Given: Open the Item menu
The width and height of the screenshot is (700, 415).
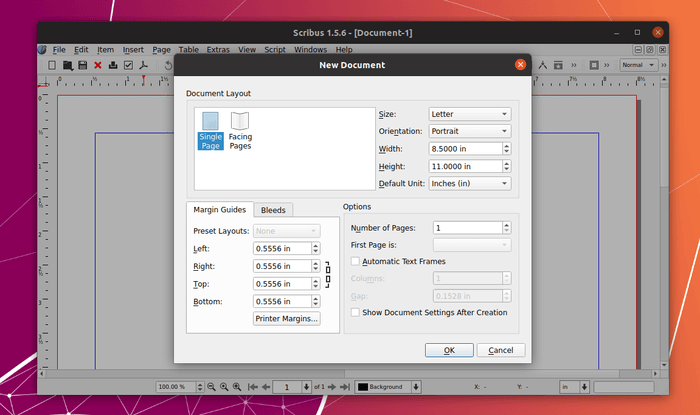Looking at the screenshot, I should 105,50.
